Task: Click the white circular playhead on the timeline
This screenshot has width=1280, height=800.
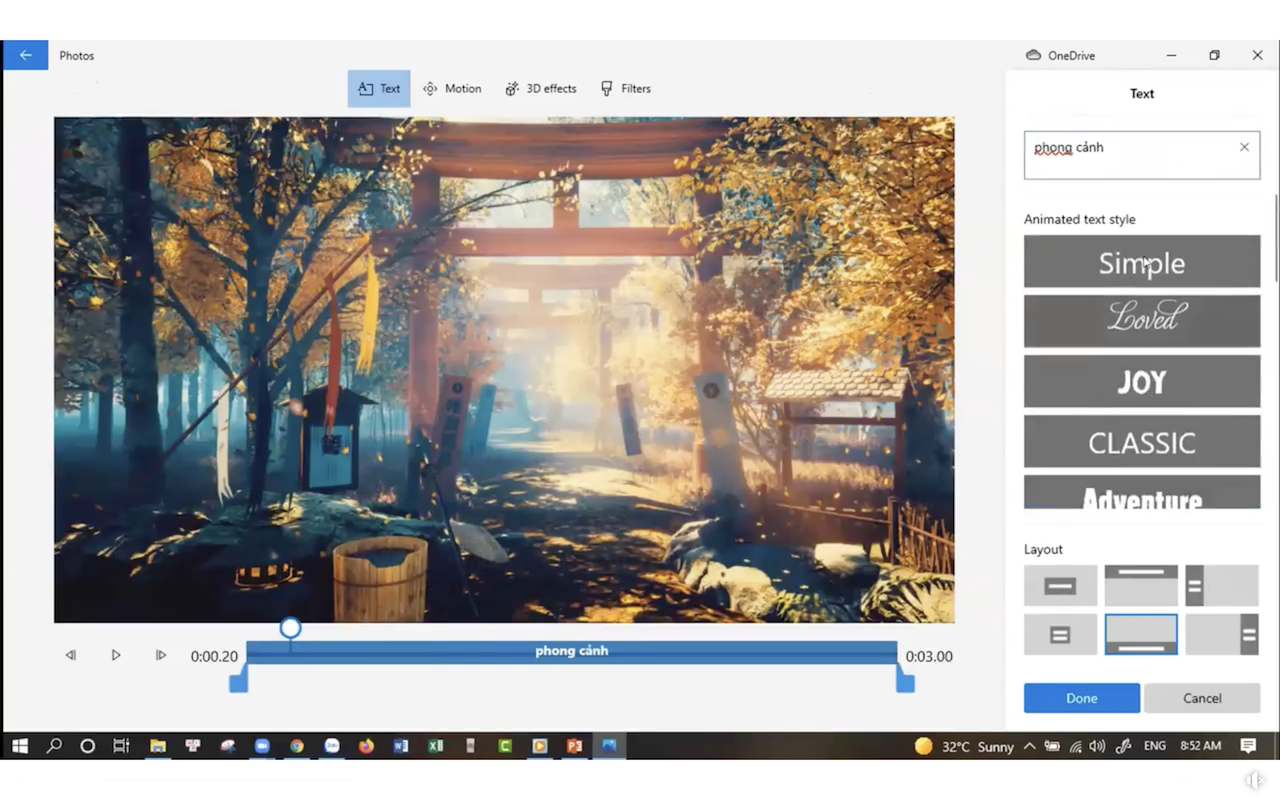Action: click(x=290, y=628)
